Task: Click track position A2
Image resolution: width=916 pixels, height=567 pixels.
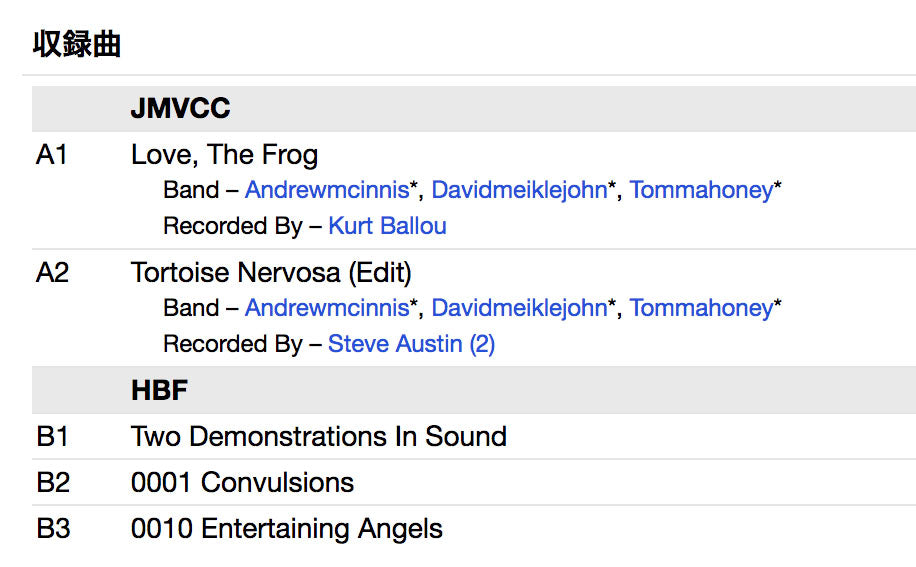Action: (x=52, y=272)
